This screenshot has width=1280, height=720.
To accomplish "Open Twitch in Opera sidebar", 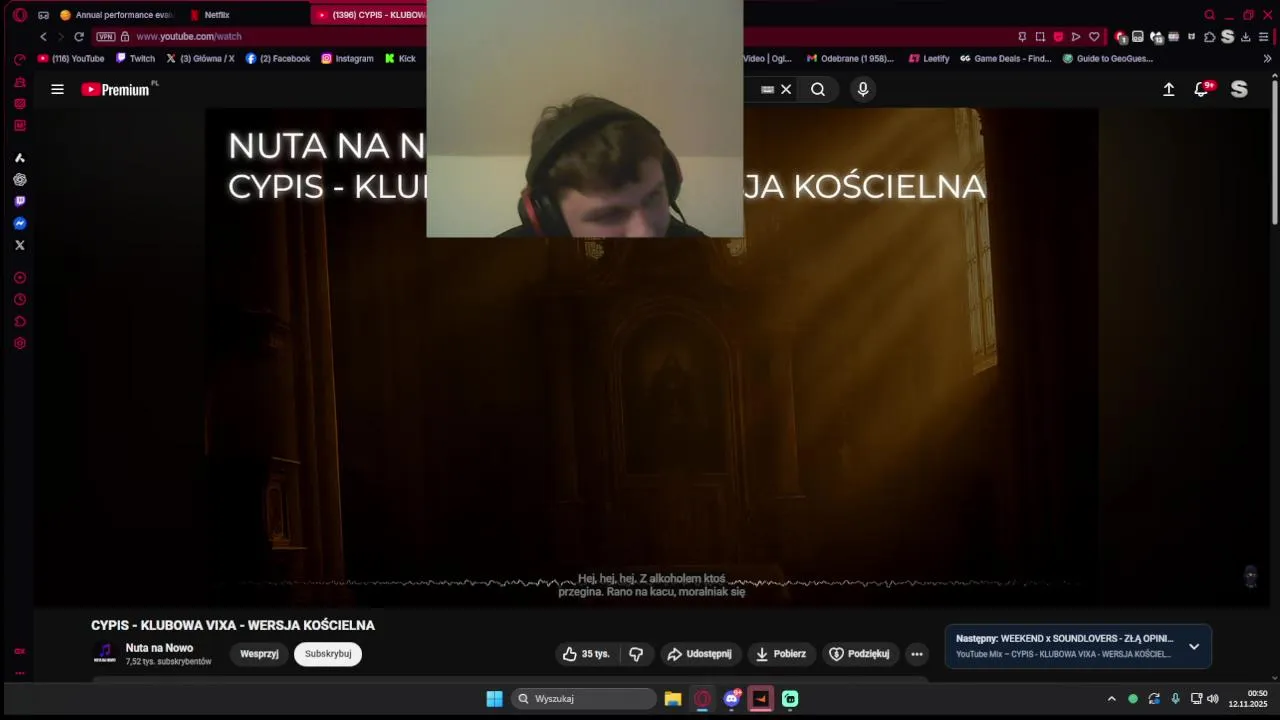I will click(x=19, y=202).
